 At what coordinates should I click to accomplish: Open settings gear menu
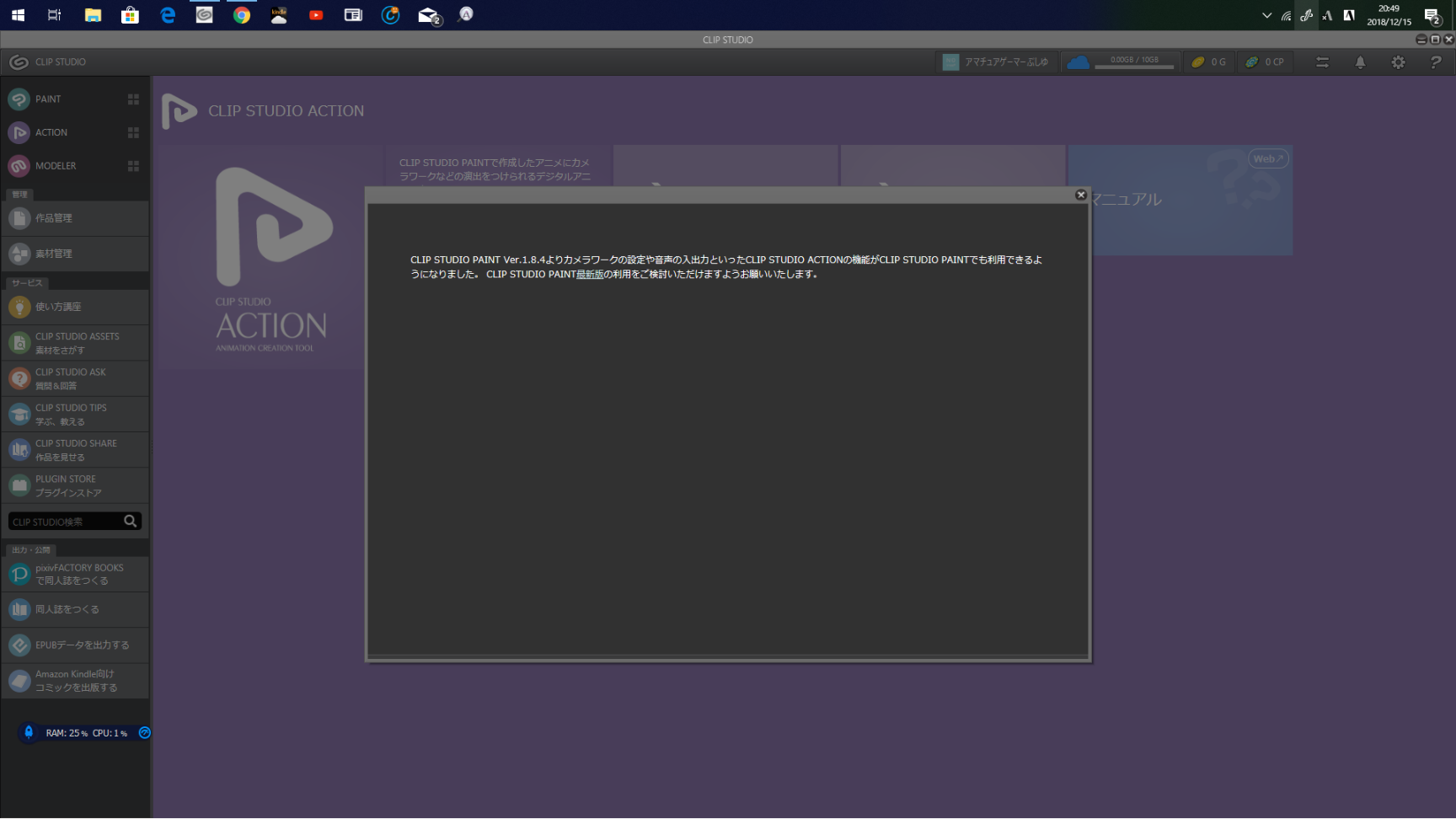(1398, 62)
